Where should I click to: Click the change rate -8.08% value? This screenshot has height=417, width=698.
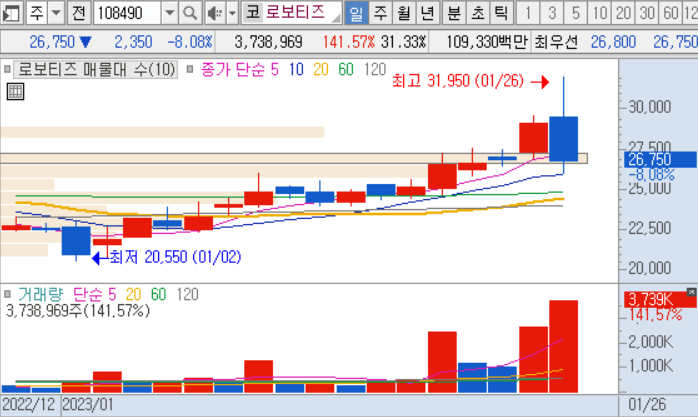[x=190, y=42]
